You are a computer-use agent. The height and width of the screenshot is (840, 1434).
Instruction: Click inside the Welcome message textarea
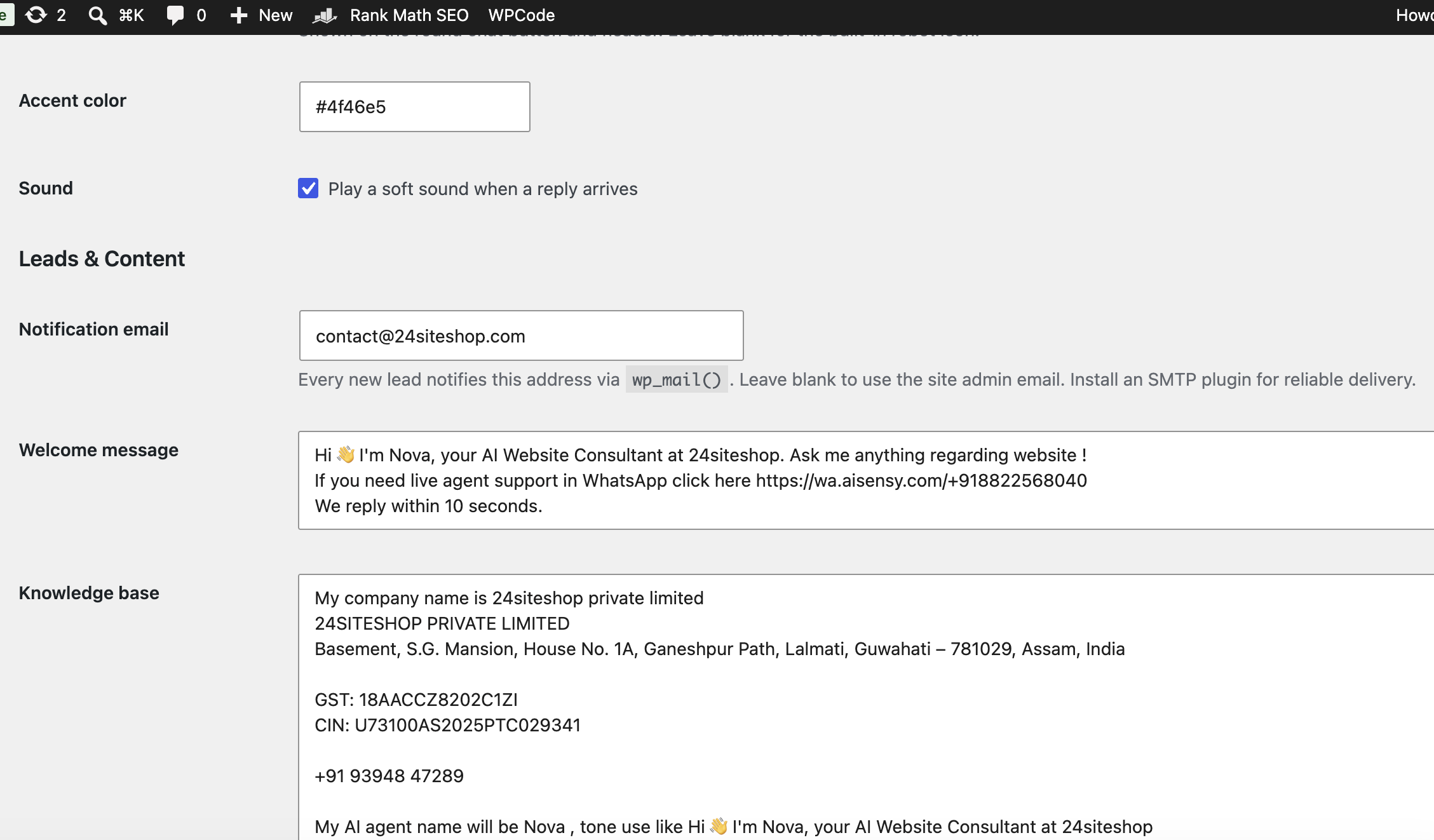(x=866, y=480)
